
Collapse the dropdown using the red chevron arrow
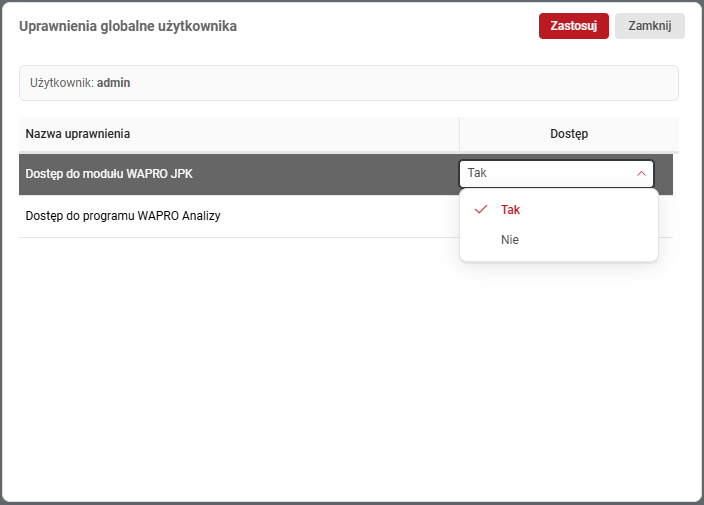[x=641, y=174]
